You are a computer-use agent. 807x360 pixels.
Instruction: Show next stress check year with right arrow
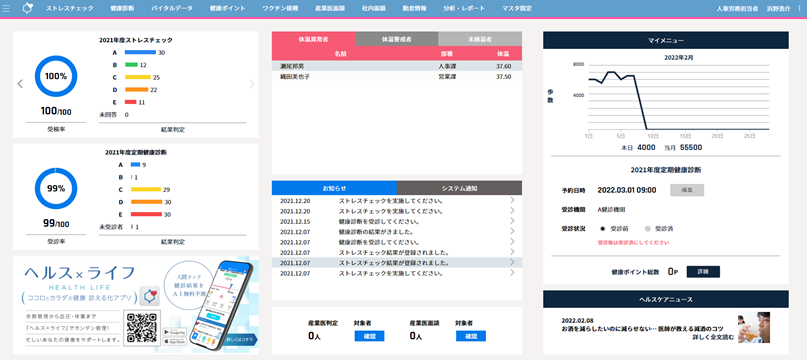pyautogui.click(x=252, y=83)
